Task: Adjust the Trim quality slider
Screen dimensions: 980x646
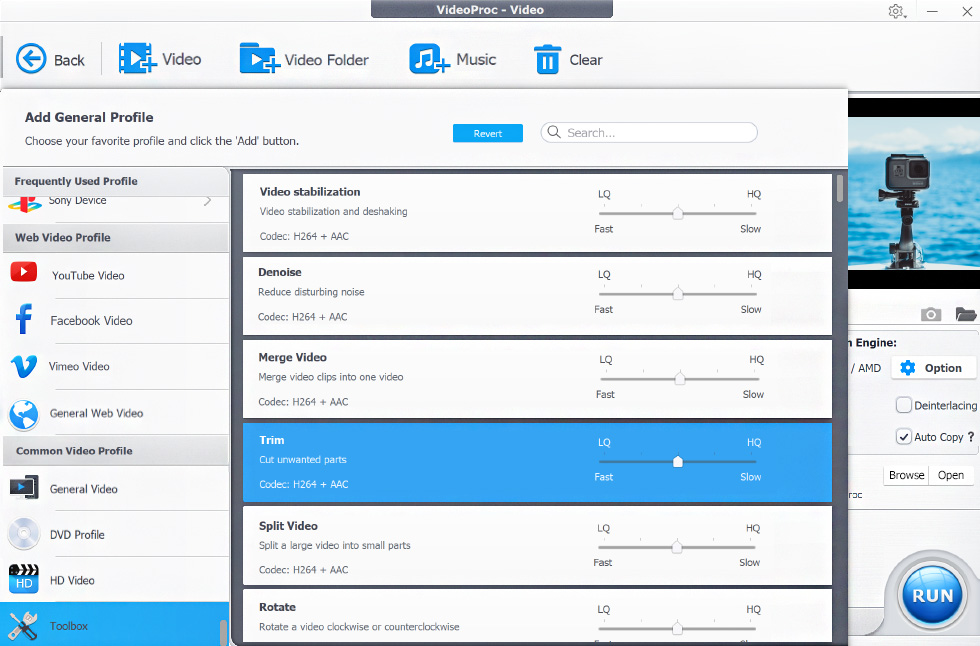Action: pos(678,461)
